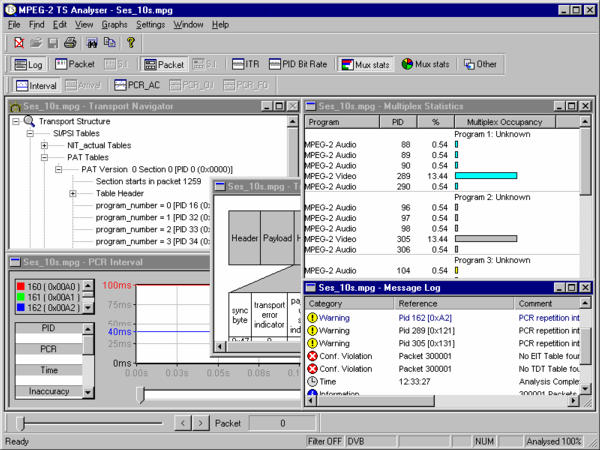Open the pie chart Mux stats view
Viewport: 600px width, 450px height.
[x=426, y=64]
